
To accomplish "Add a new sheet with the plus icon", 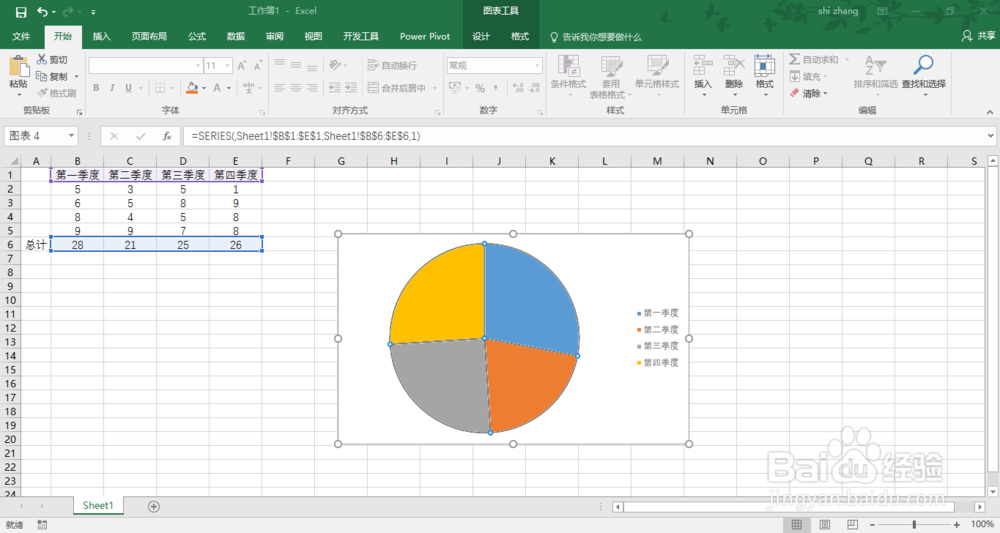I will (x=154, y=506).
